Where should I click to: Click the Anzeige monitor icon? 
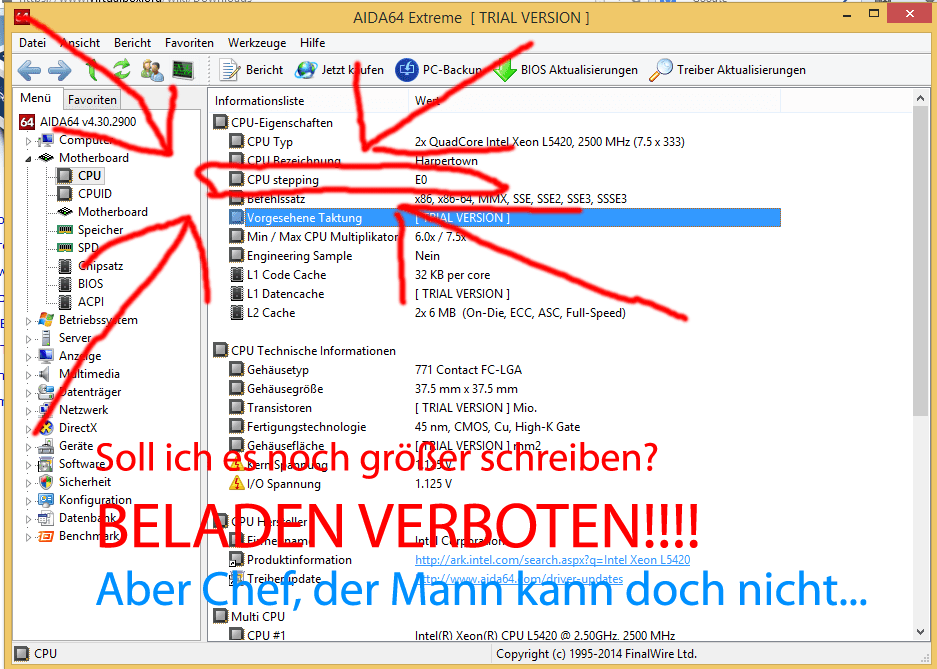45,356
